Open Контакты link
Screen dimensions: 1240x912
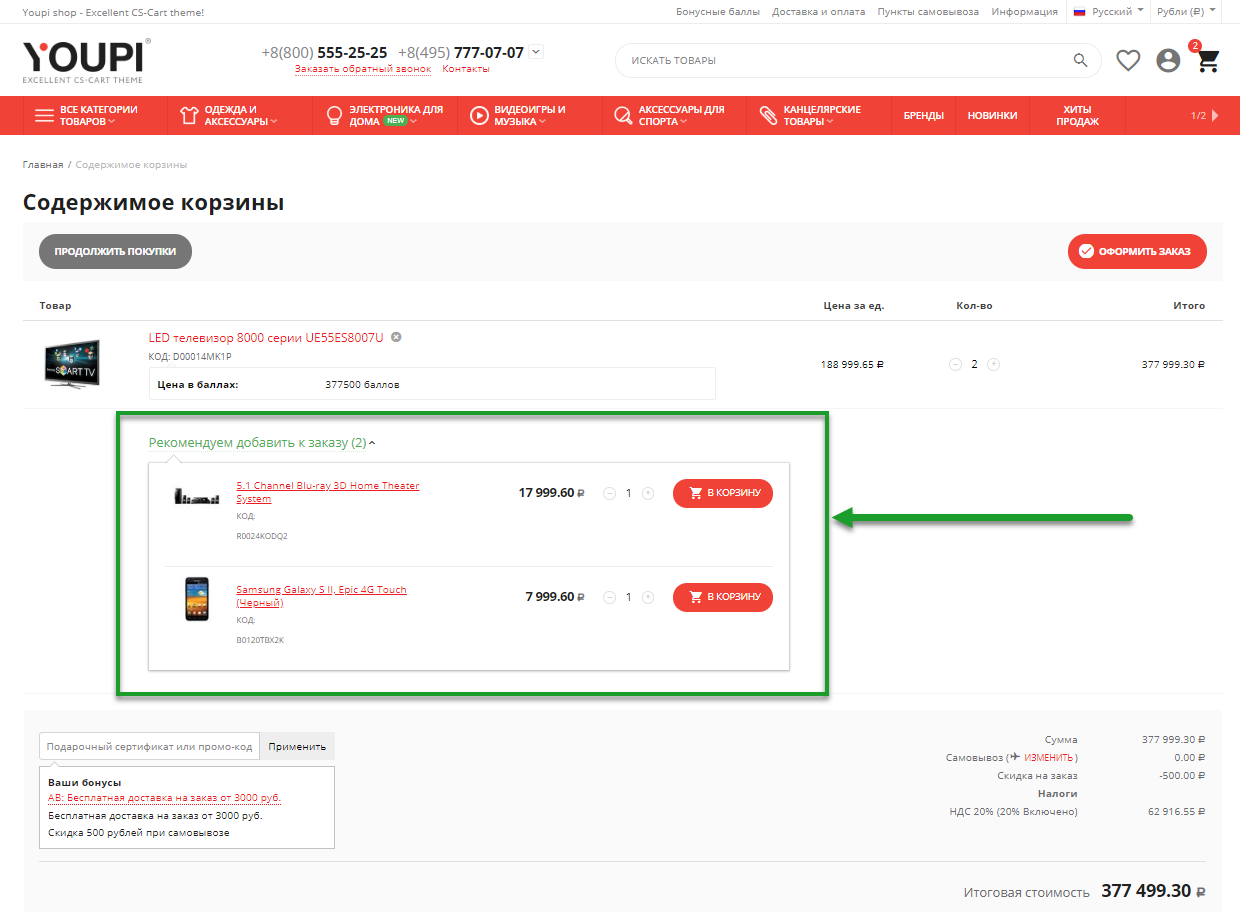[x=466, y=69]
